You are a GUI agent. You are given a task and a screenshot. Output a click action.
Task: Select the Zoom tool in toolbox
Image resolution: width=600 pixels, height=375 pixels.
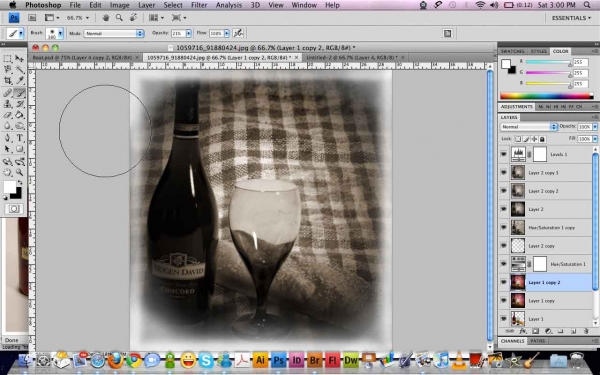pyautogui.click(x=20, y=173)
